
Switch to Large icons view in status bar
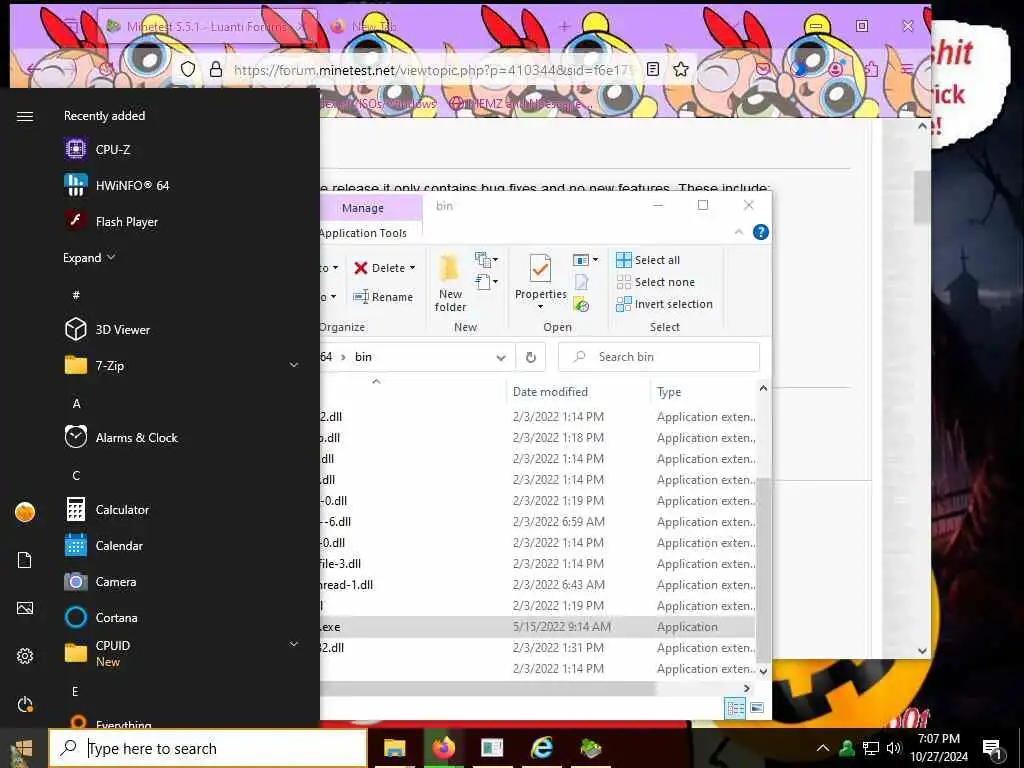757,708
